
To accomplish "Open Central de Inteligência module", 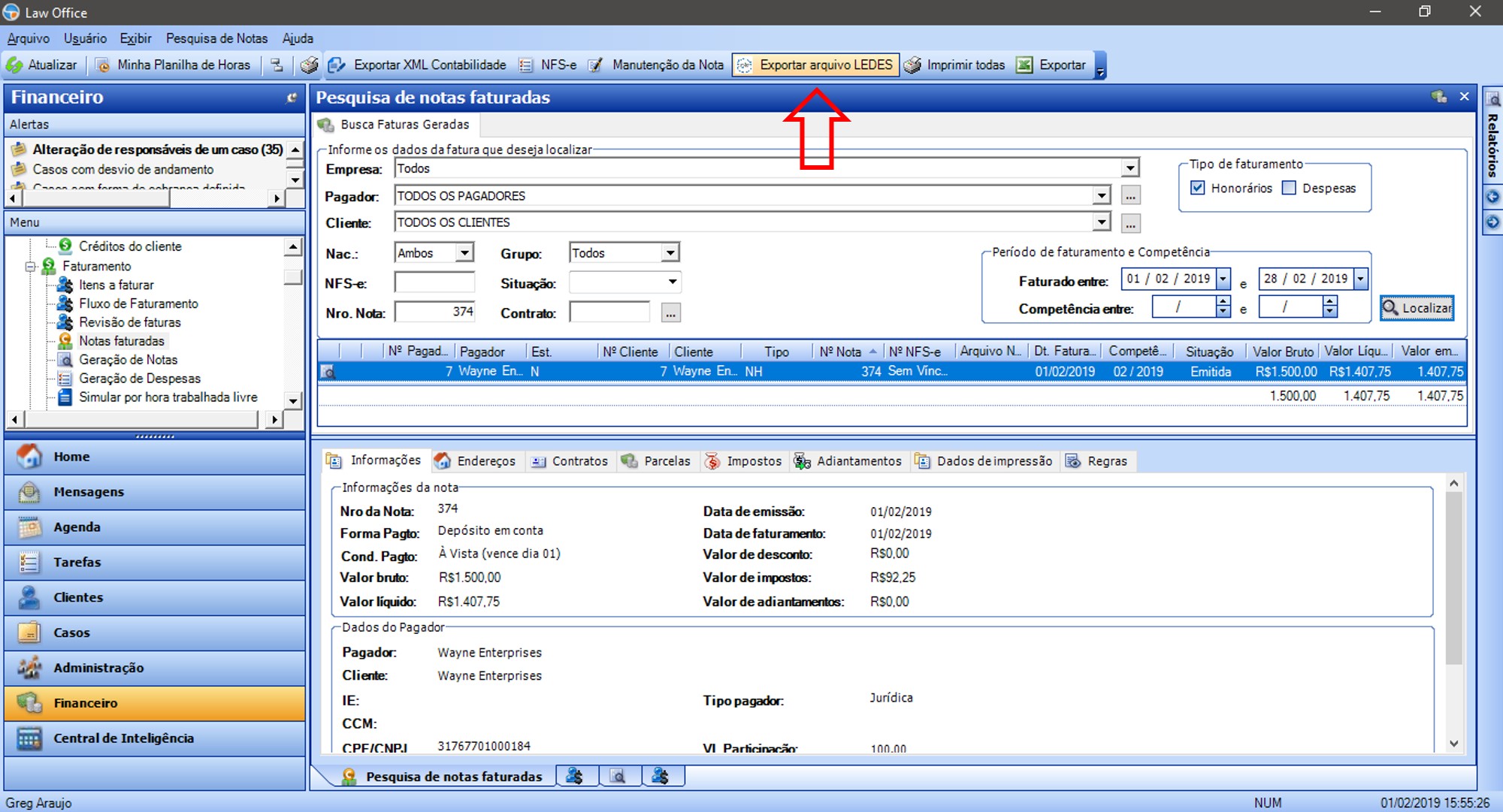I will tap(155, 738).
